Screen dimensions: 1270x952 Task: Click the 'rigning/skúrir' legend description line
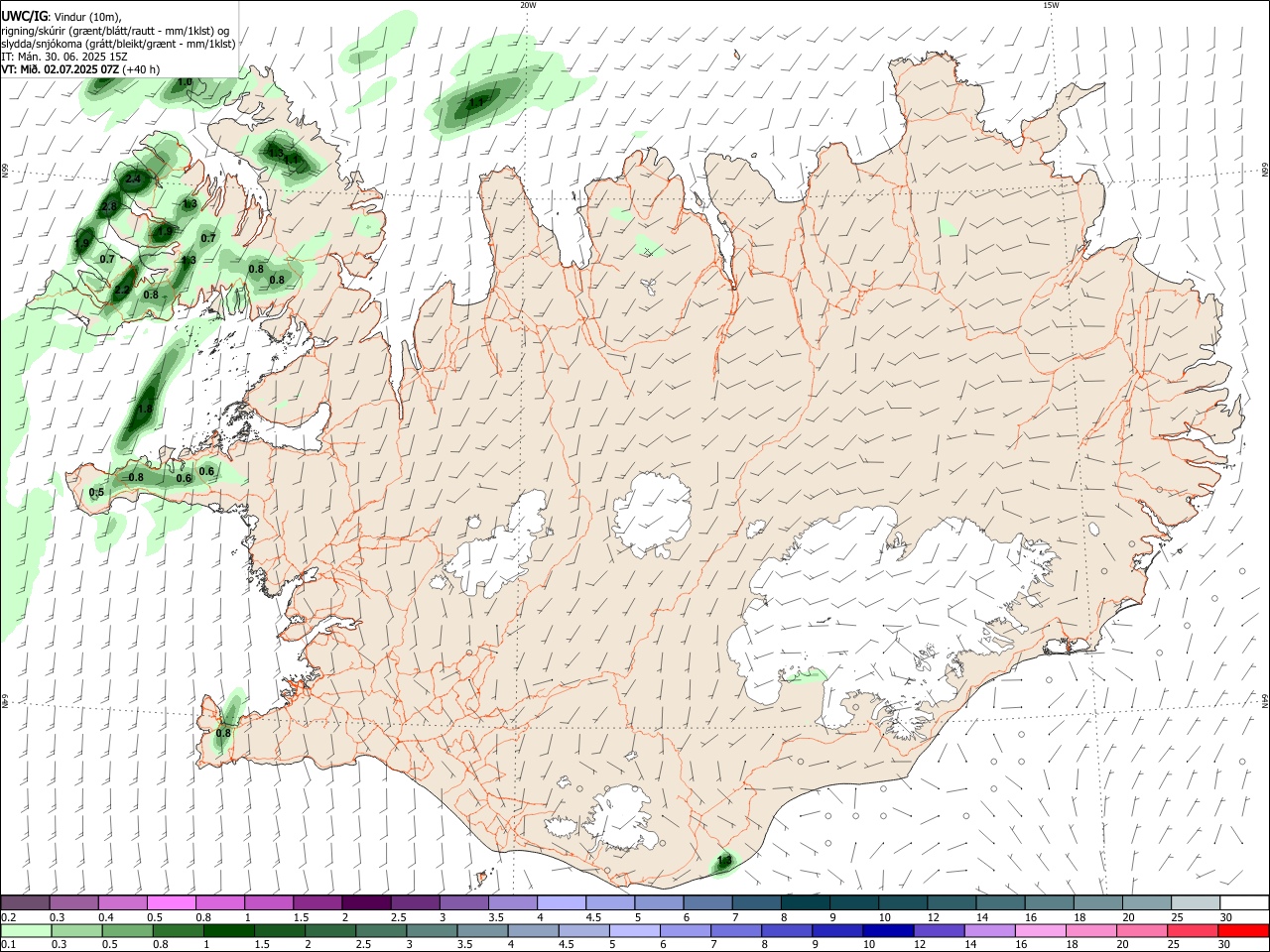(x=116, y=31)
